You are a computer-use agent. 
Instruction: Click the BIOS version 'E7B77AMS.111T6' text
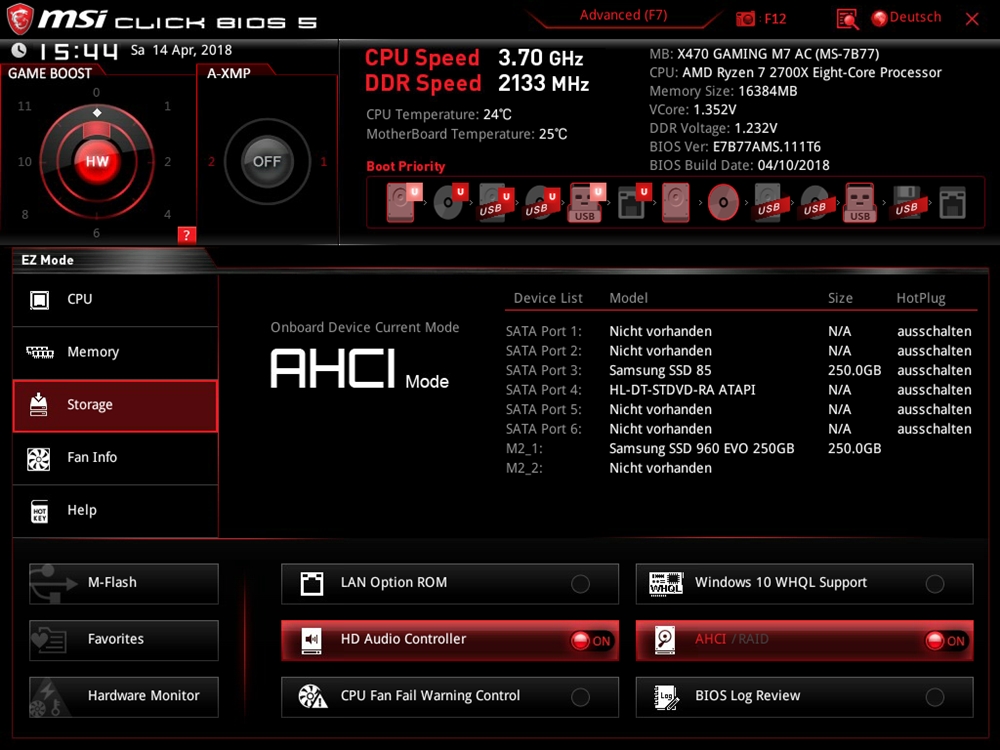767,147
